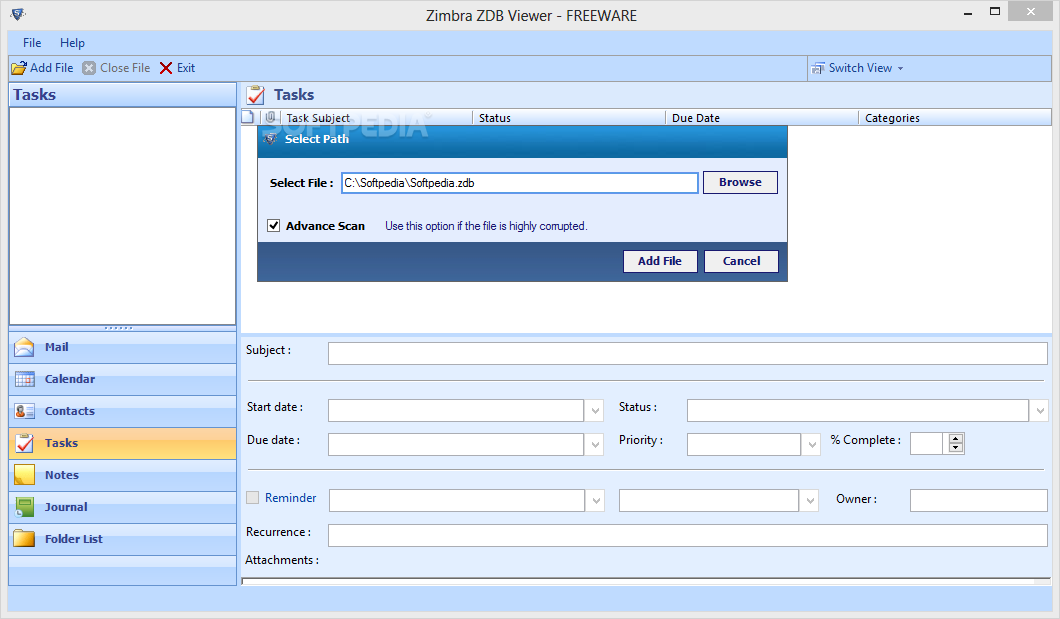Toggle the Reminder checkbox
The image size is (1060, 619).
click(253, 498)
